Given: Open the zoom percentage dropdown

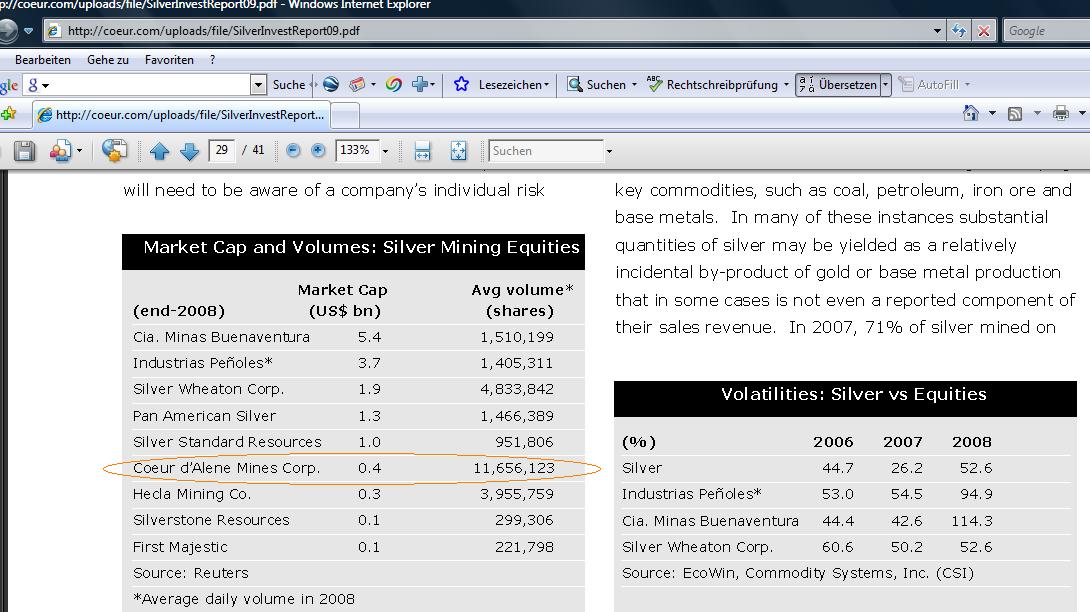Looking at the screenshot, I should tap(386, 150).
